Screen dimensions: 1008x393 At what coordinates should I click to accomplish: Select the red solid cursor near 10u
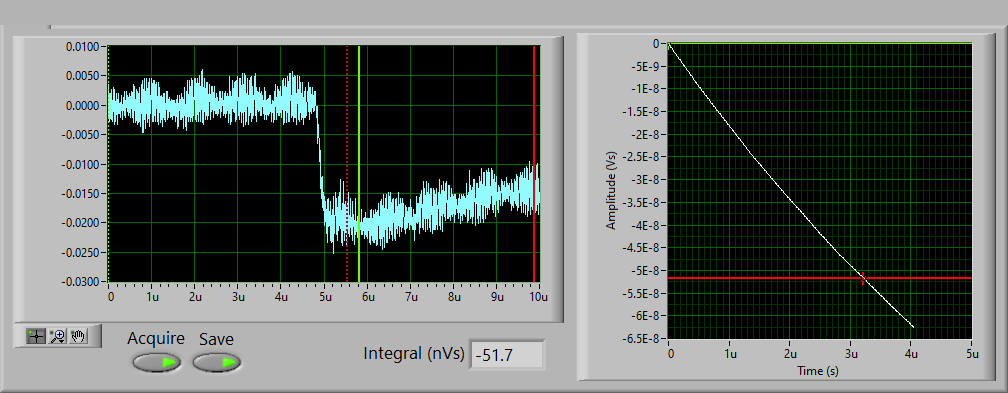tap(534, 164)
